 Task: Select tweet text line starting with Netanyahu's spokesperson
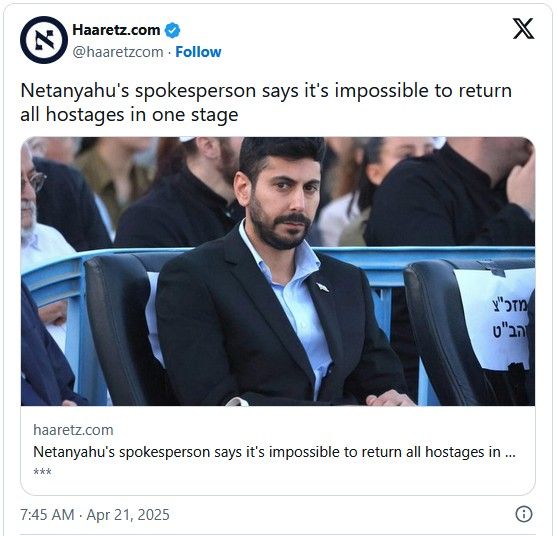coord(266,91)
